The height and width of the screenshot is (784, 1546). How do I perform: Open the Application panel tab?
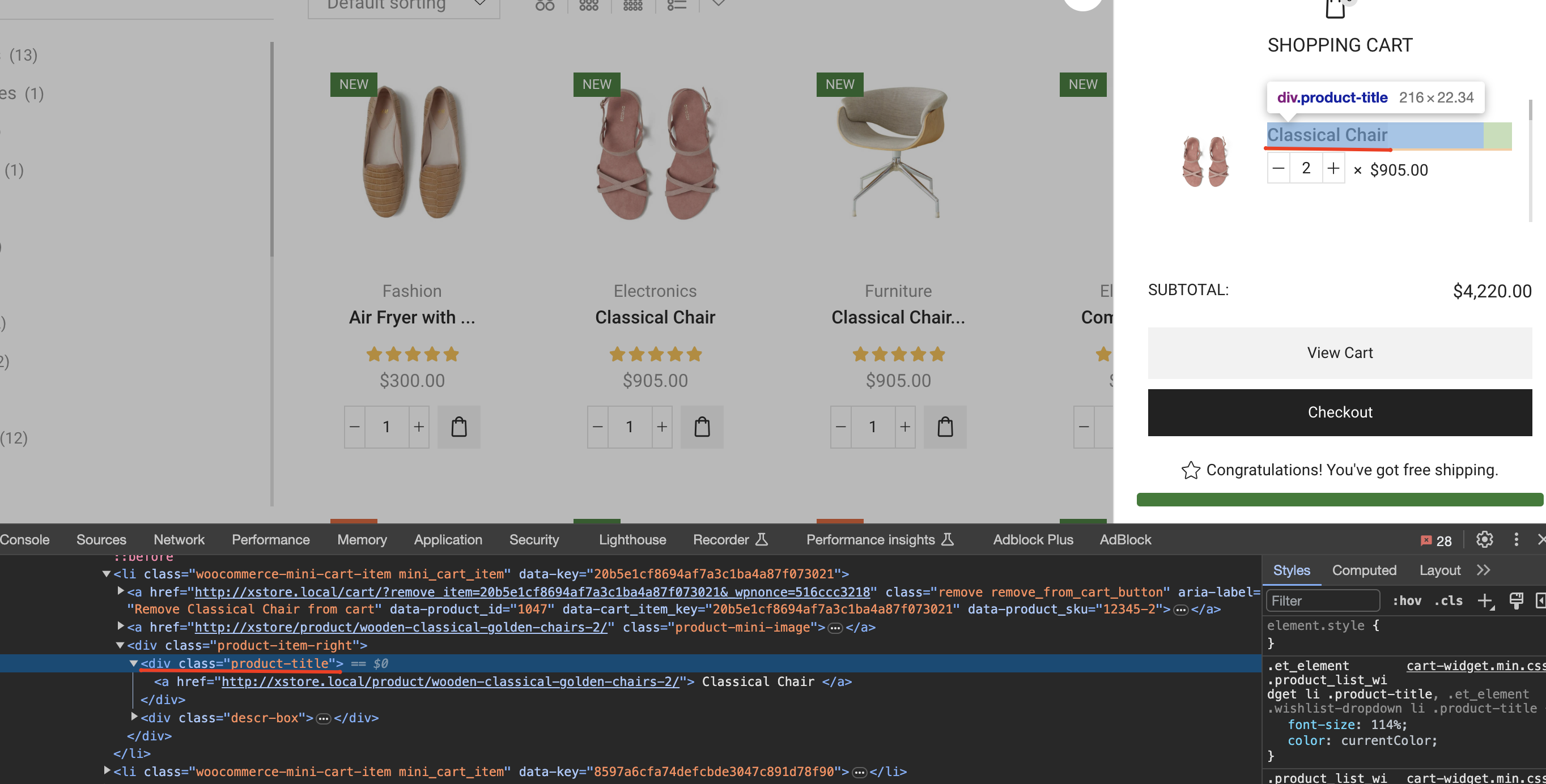(x=448, y=539)
